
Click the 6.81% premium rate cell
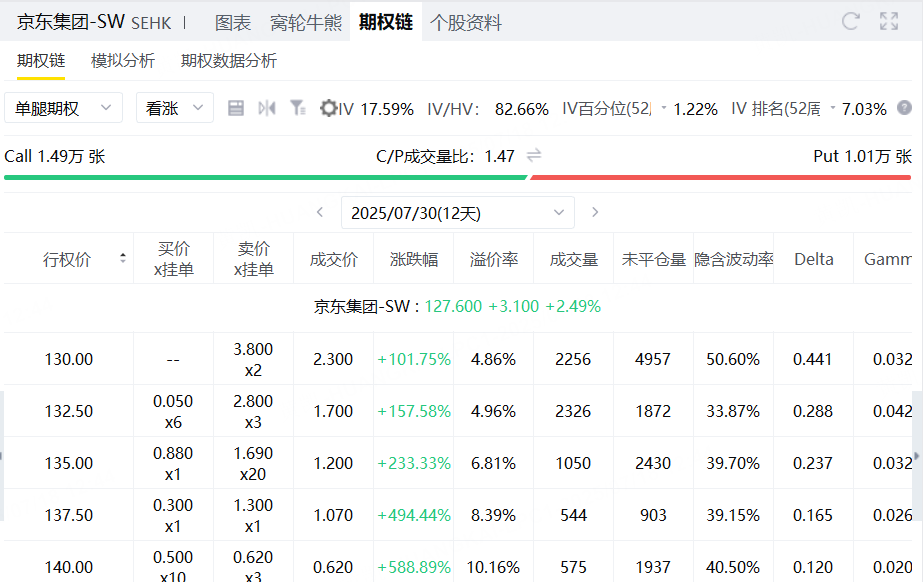pyautogui.click(x=494, y=463)
